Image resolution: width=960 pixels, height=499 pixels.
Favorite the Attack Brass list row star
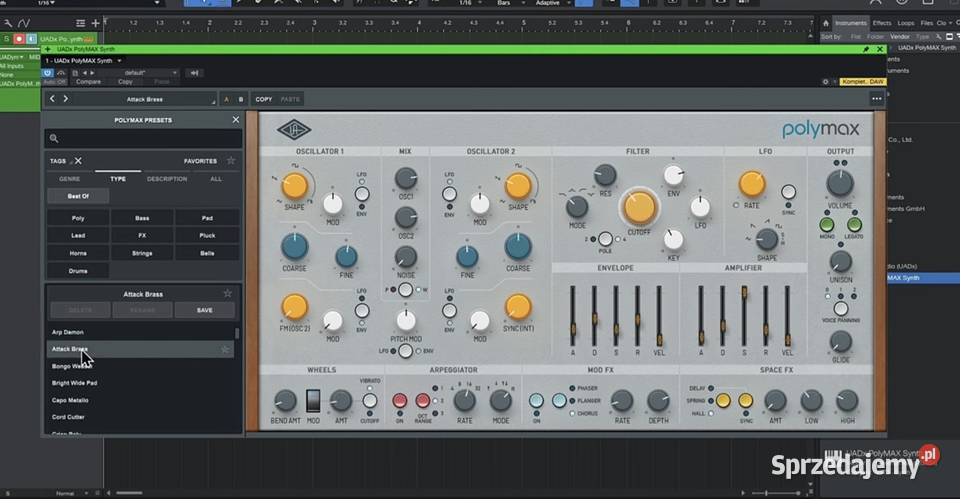coord(225,350)
